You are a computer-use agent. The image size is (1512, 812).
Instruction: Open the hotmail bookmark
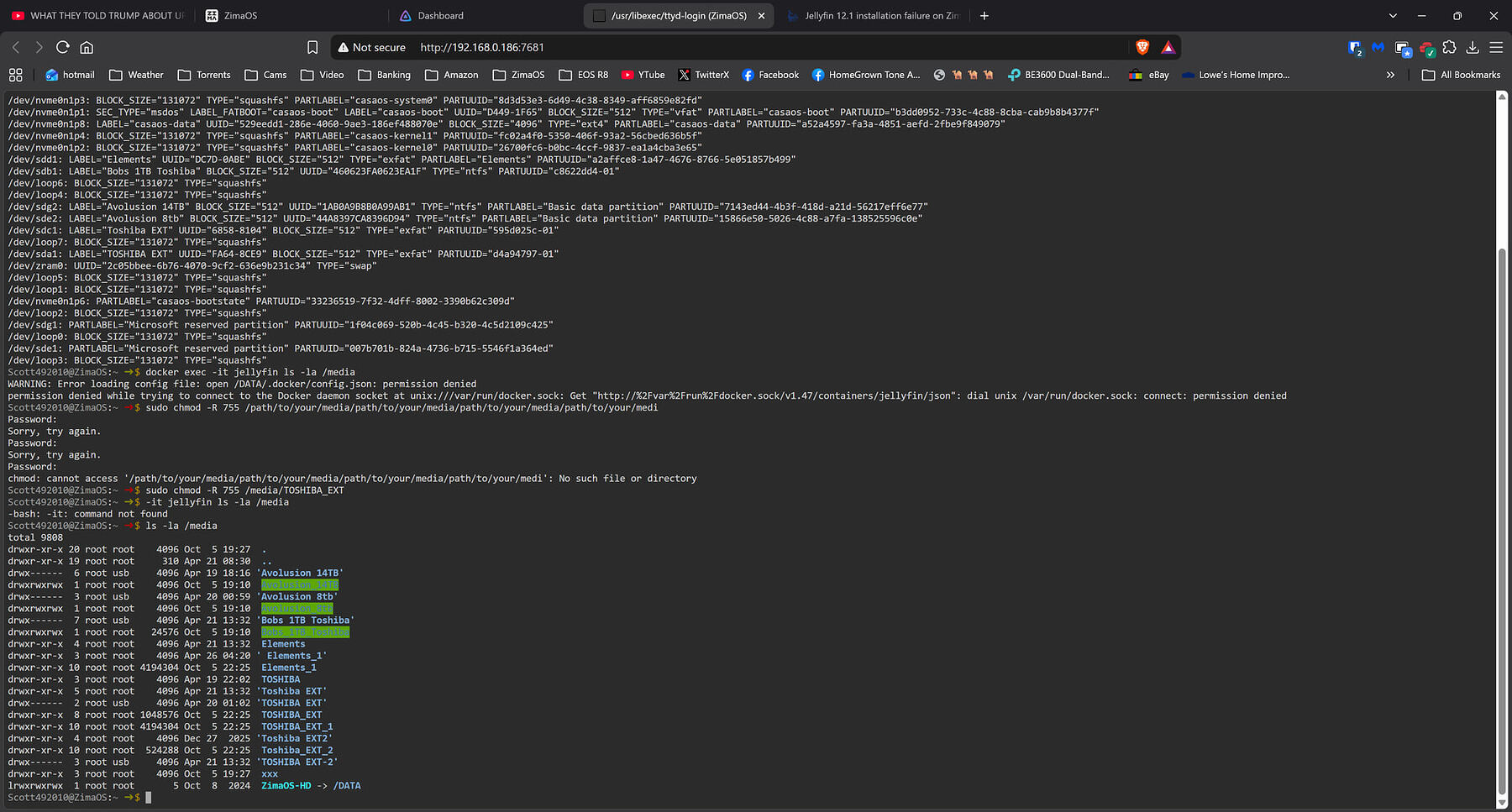(x=70, y=75)
